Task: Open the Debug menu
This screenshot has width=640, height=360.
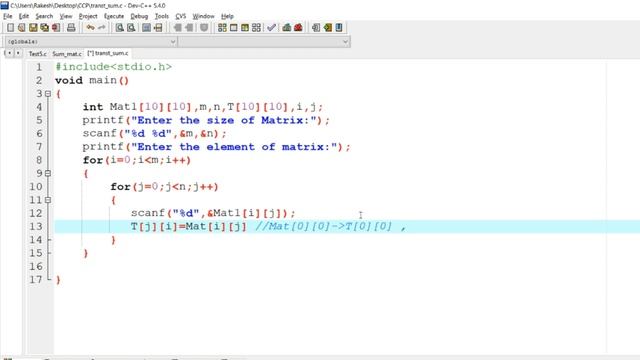Action: point(139,16)
